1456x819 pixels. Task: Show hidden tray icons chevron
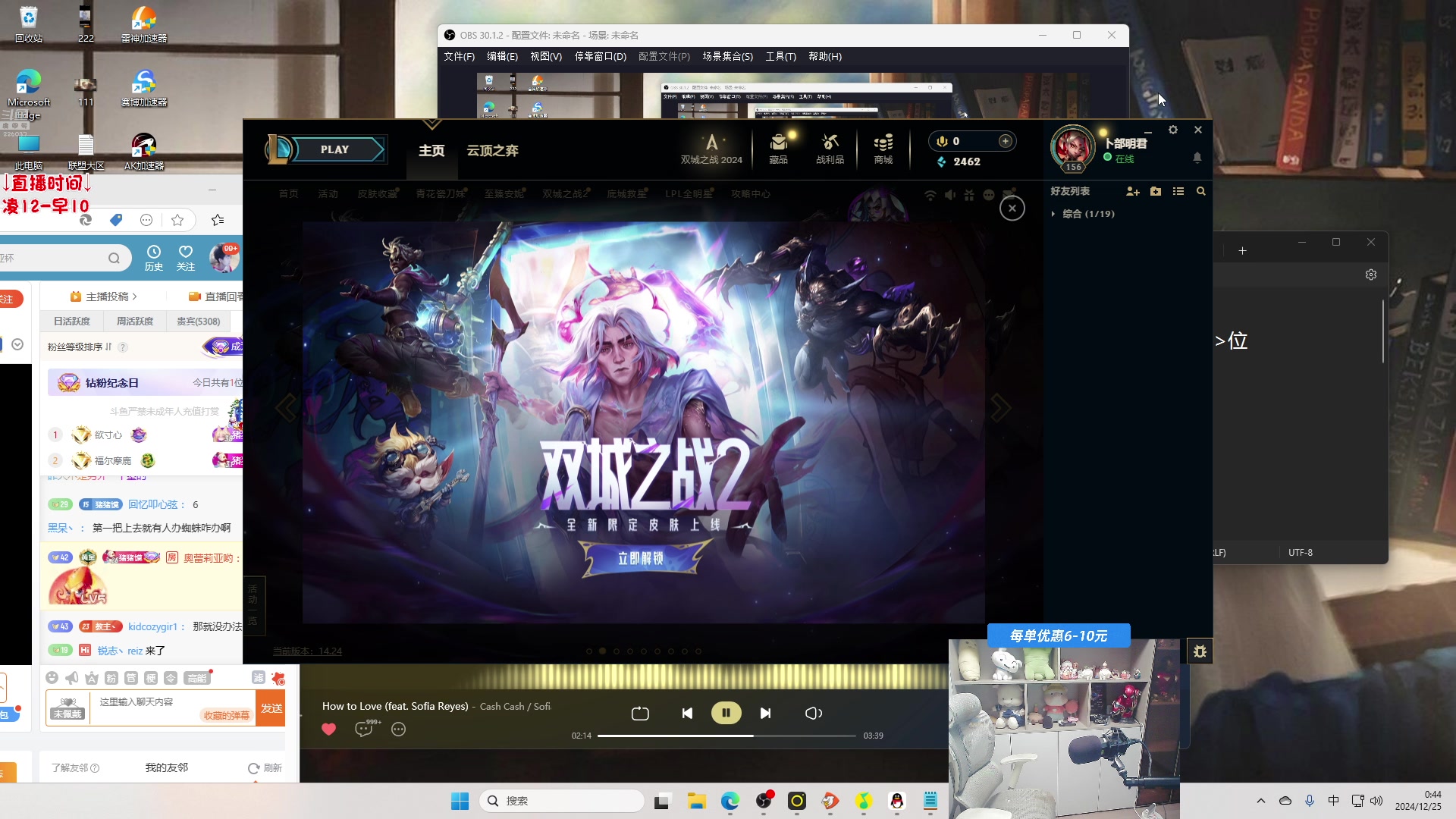pos(1260,801)
